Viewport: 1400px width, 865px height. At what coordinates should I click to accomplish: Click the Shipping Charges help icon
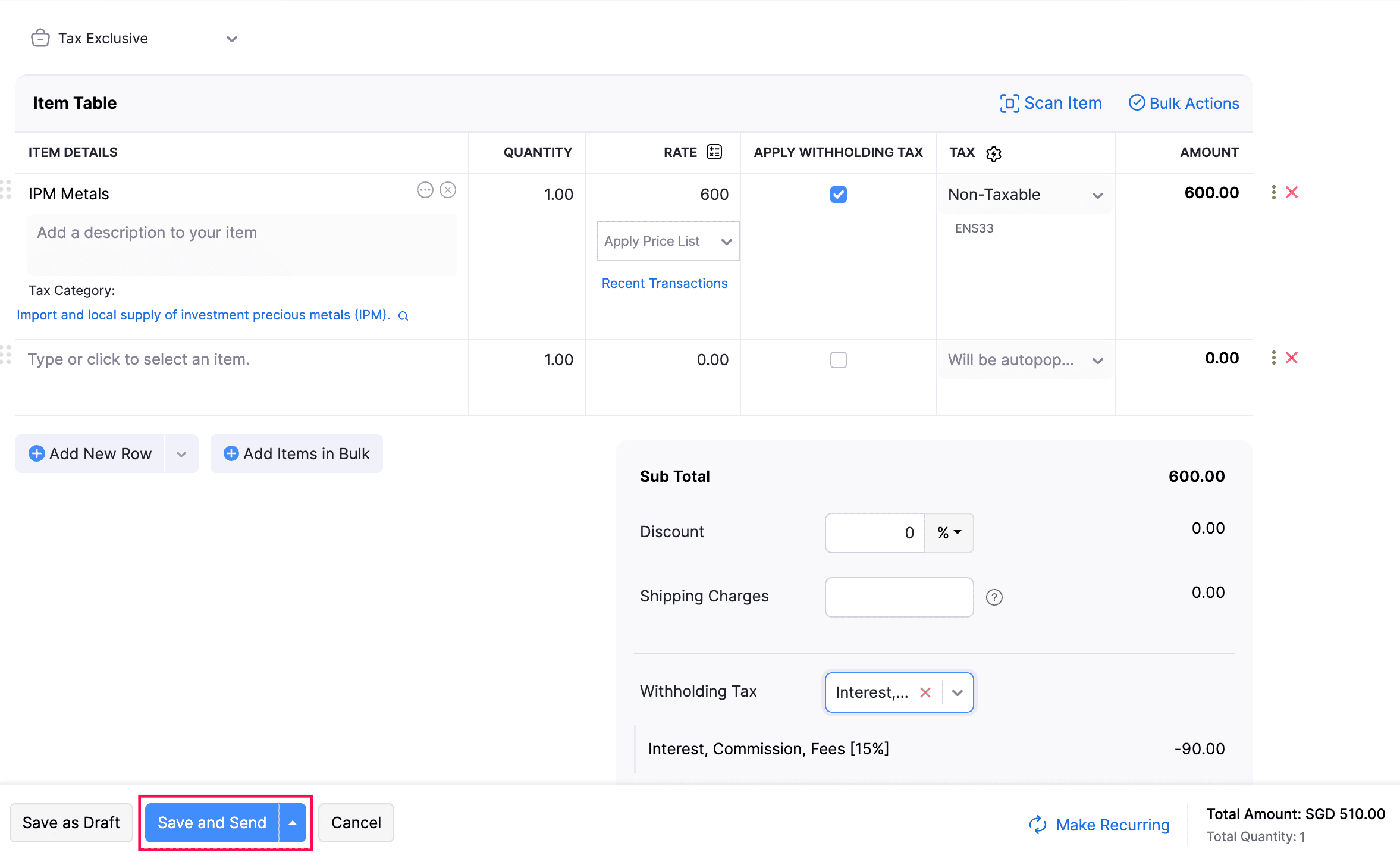pos(994,597)
